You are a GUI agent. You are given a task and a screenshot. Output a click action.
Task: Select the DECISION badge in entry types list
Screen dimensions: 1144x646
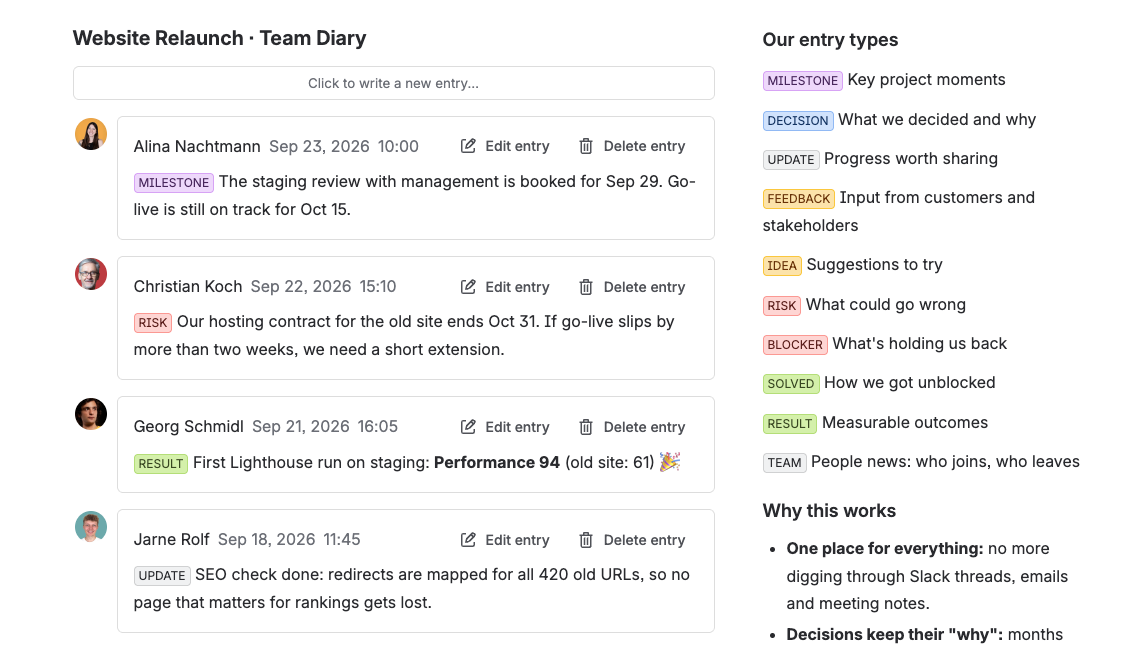point(798,120)
